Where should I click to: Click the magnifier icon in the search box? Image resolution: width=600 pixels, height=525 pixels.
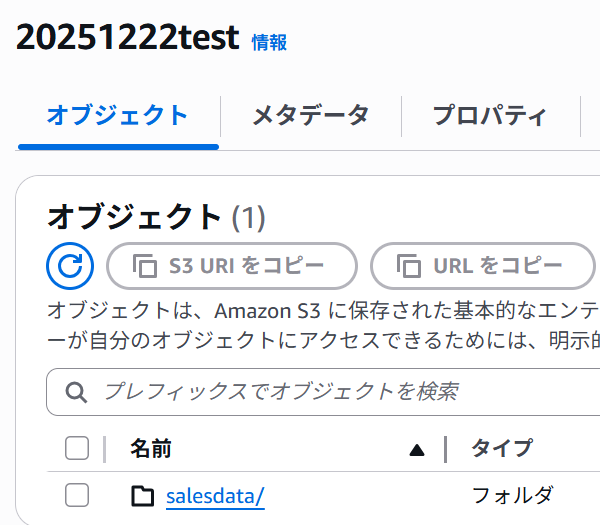[x=76, y=392]
